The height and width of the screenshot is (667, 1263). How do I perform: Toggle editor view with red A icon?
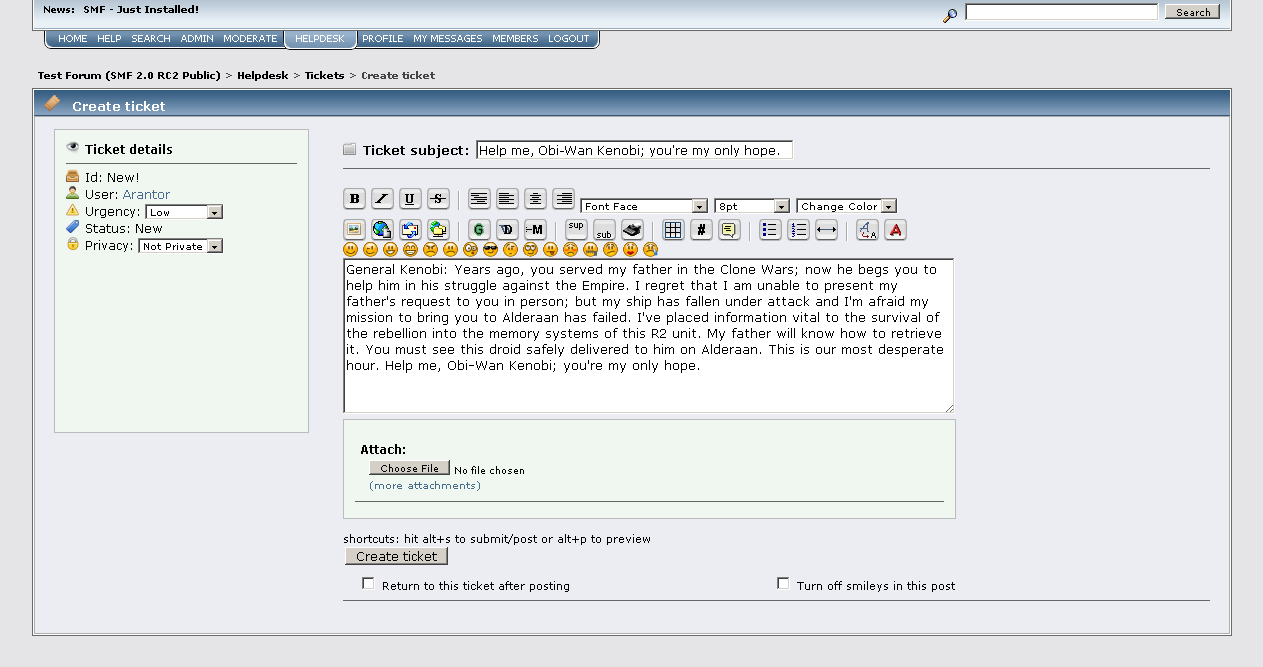click(895, 229)
